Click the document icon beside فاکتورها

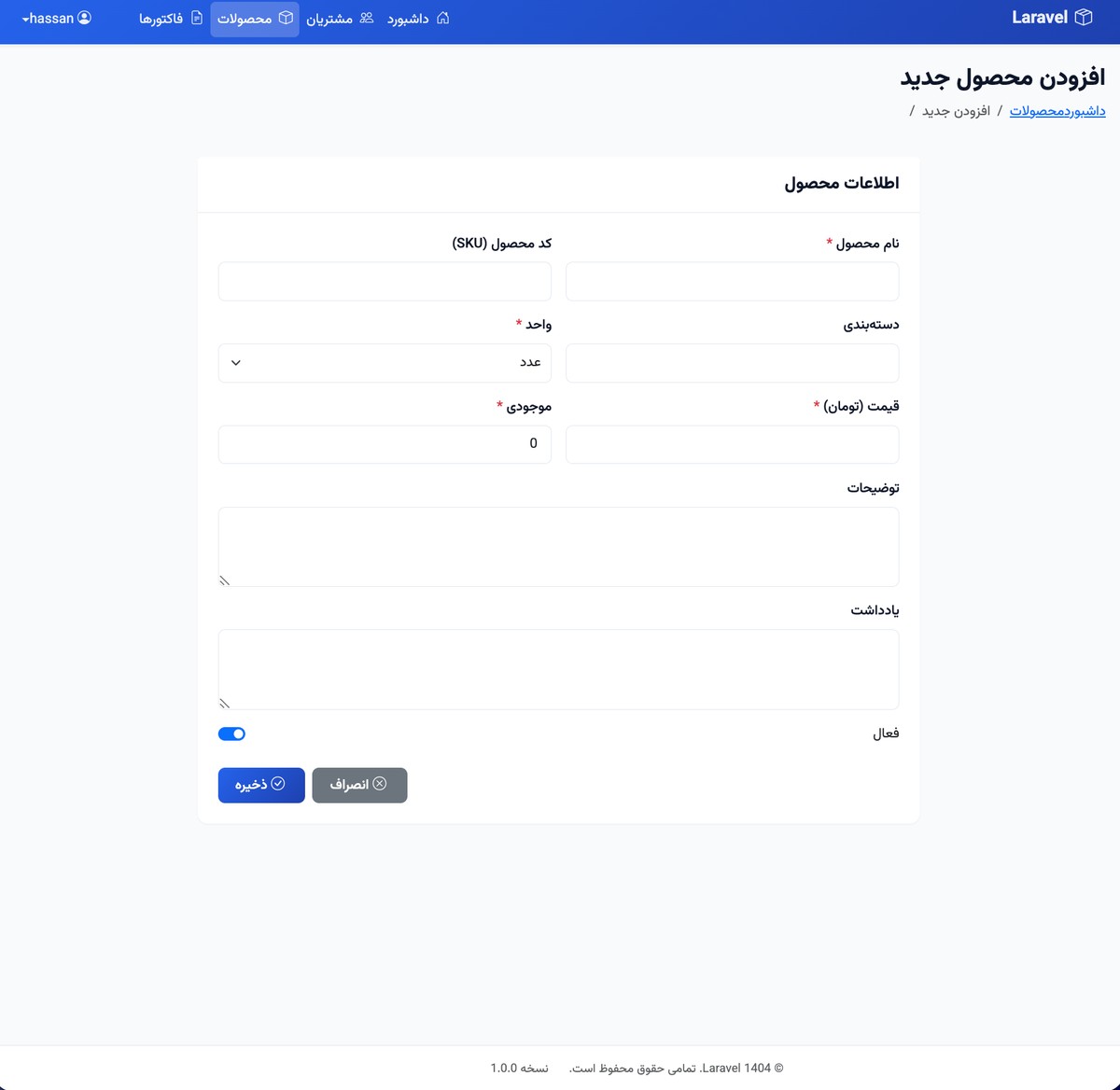[x=195, y=17]
